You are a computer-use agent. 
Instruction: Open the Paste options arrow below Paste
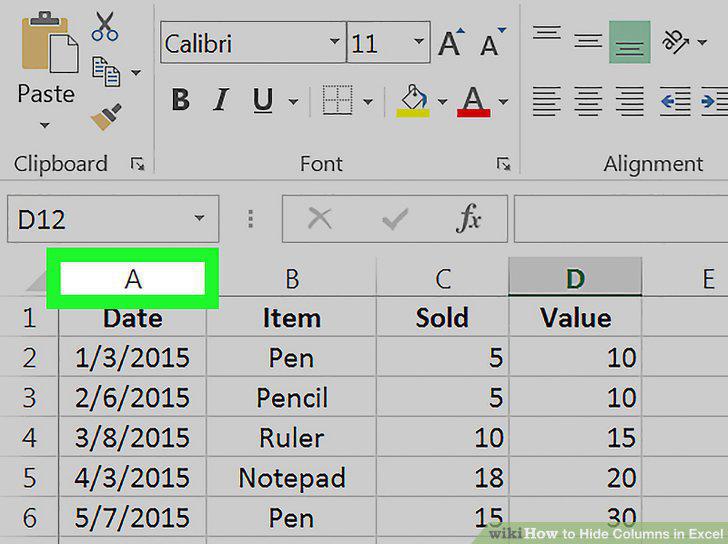pos(45,125)
